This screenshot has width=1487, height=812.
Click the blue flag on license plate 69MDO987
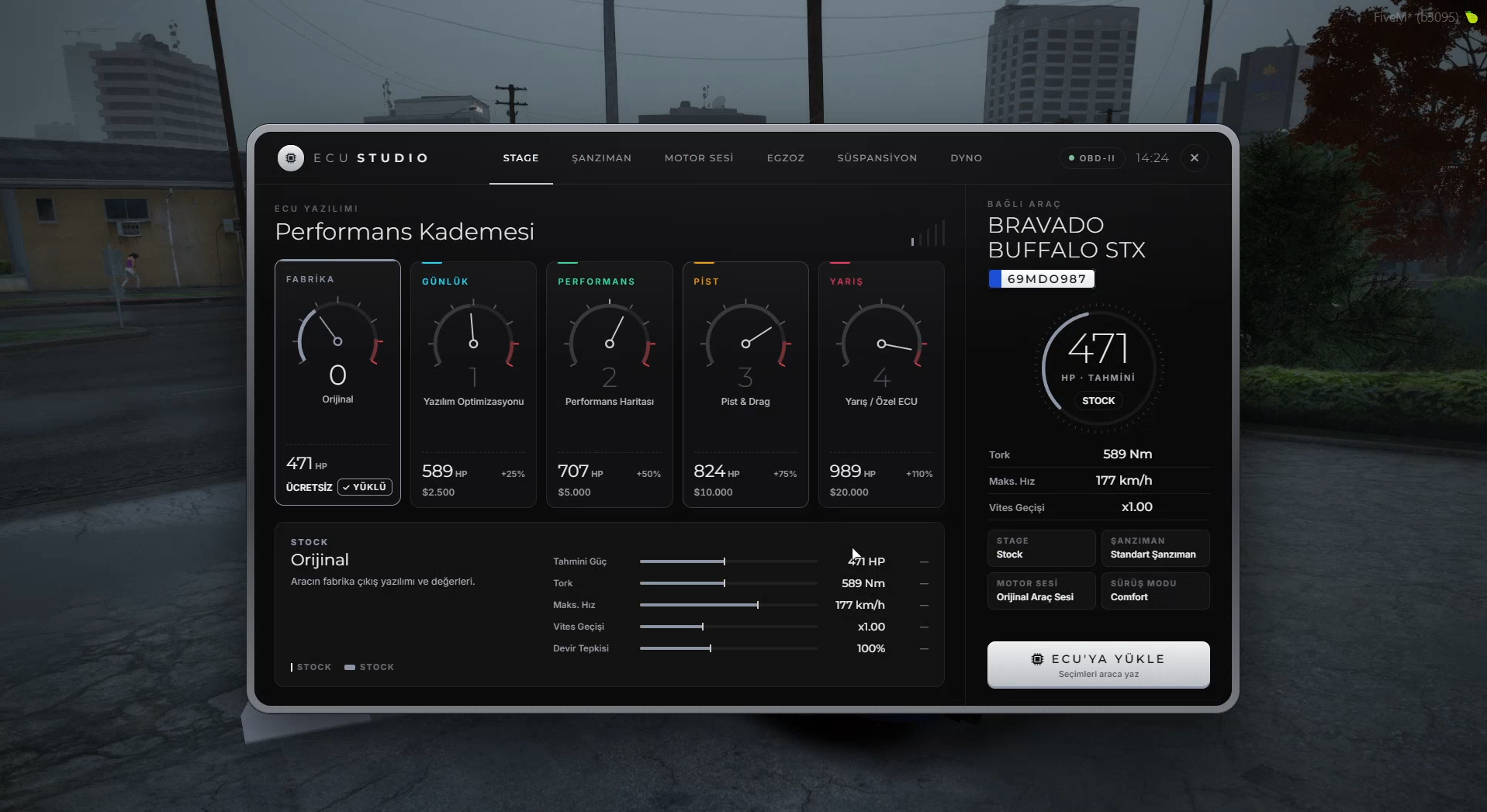point(995,279)
